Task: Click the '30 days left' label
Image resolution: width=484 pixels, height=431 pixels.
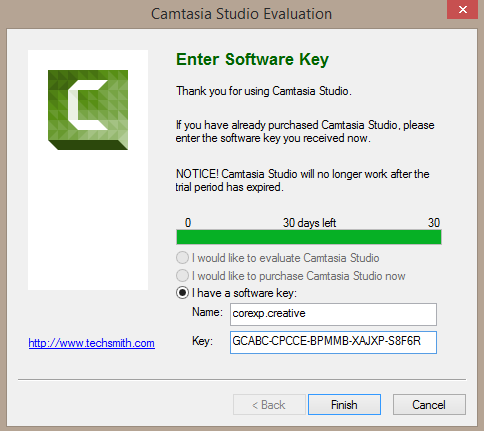Action: pyautogui.click(x=309, y=223)
